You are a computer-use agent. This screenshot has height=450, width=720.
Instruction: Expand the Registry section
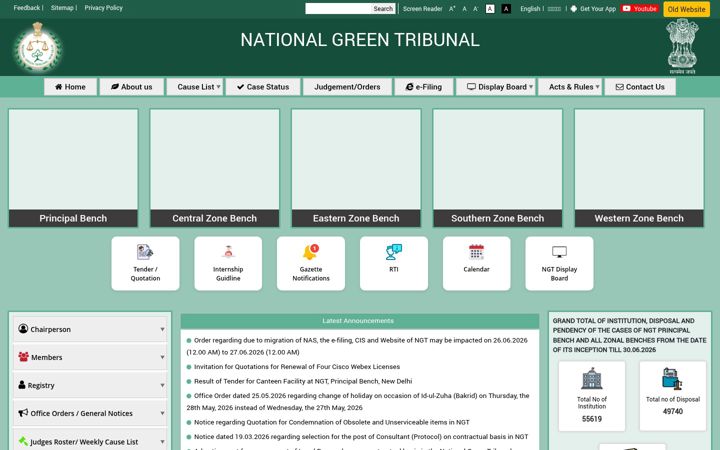pos(90,385)
